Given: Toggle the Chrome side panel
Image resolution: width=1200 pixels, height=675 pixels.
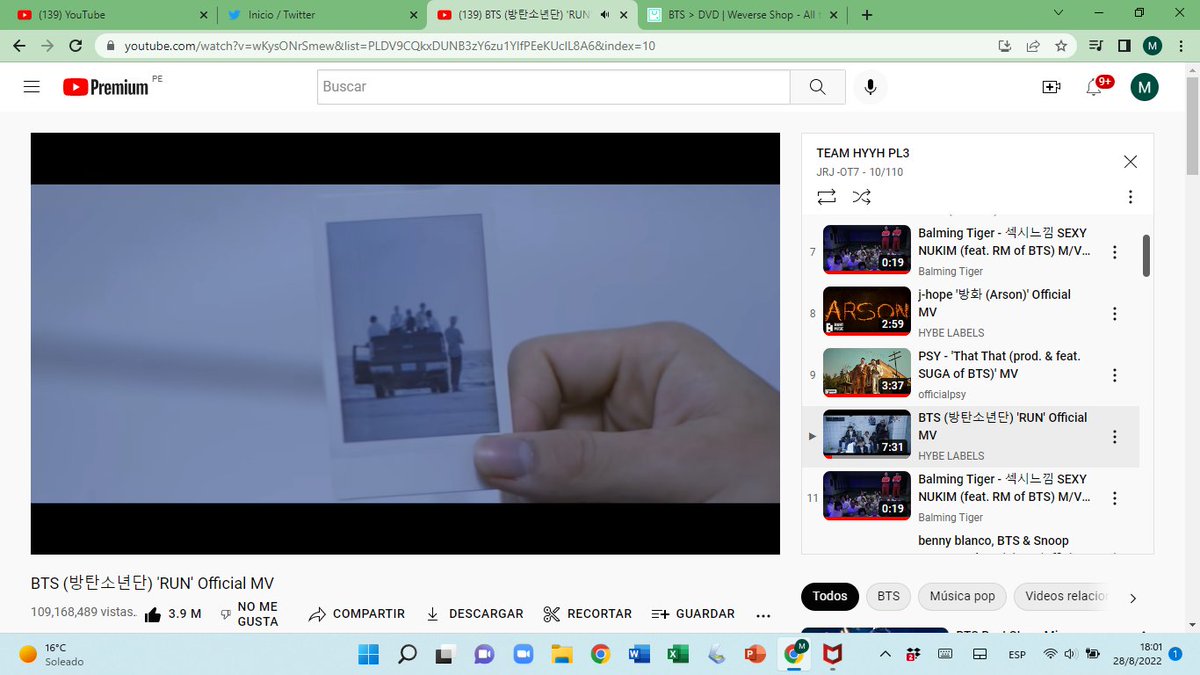Looking at the screenshot, I should point(1124,46).
